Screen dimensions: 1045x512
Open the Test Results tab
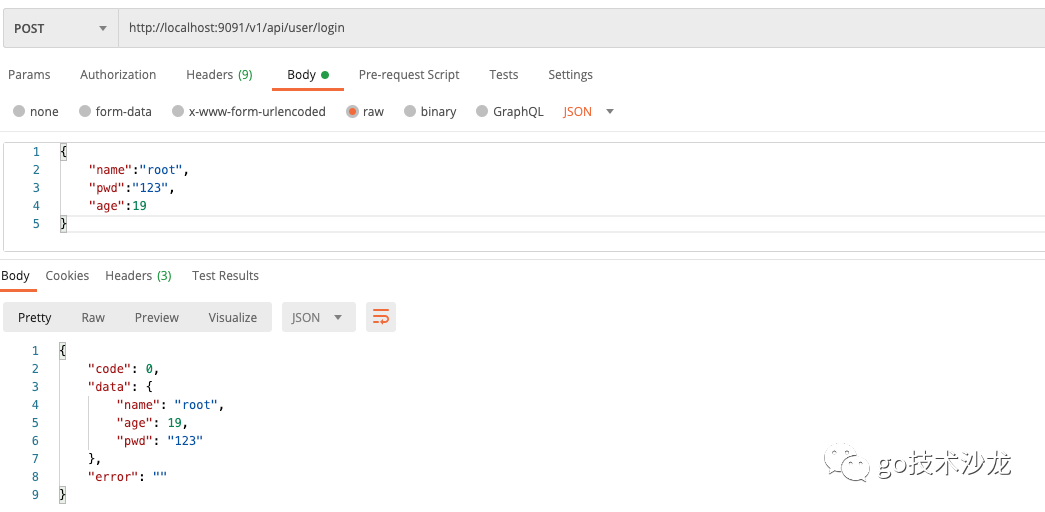pos(225,275)
